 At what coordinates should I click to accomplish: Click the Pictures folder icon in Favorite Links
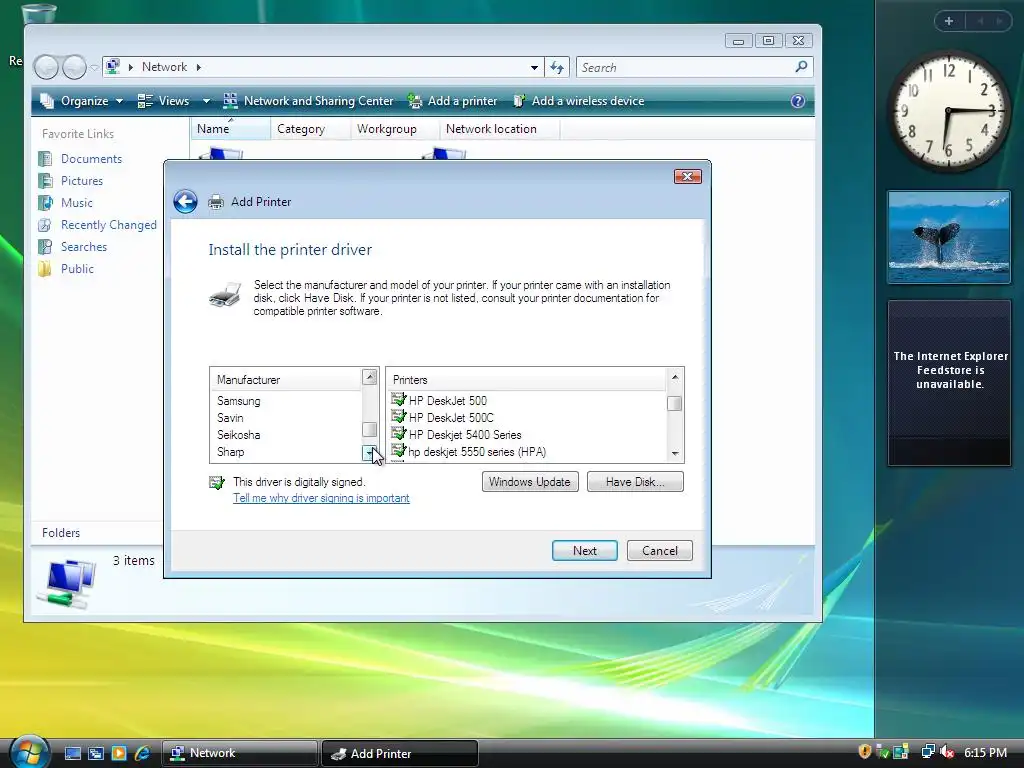pos(45,181)
